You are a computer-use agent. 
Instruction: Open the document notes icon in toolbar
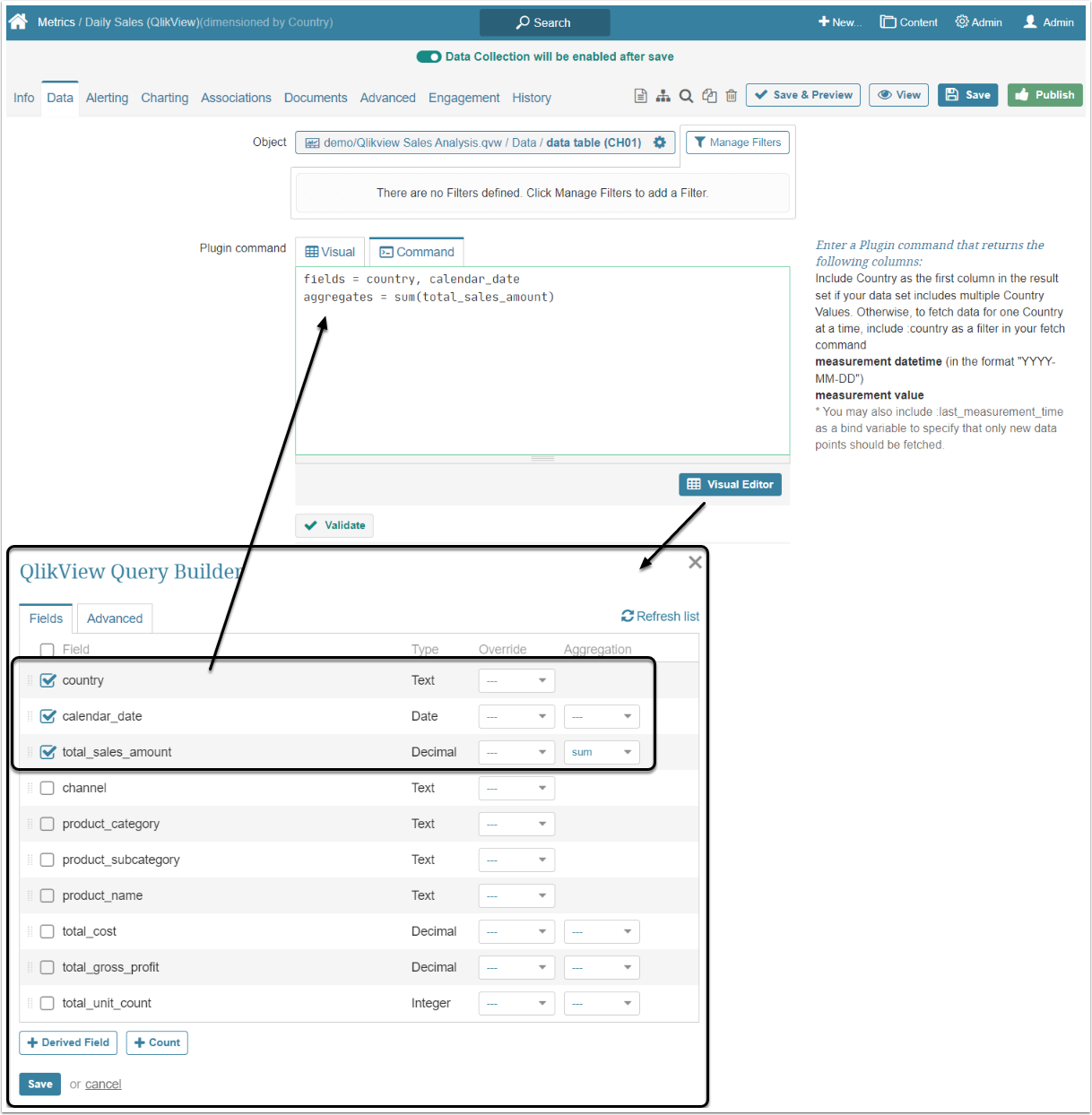click(x=640, y=96)
